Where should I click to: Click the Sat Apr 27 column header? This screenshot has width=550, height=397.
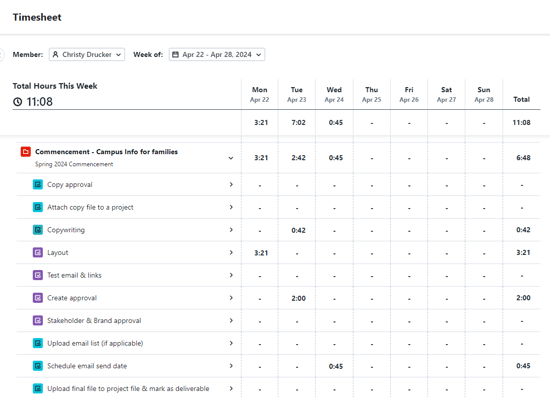point(447,95)
